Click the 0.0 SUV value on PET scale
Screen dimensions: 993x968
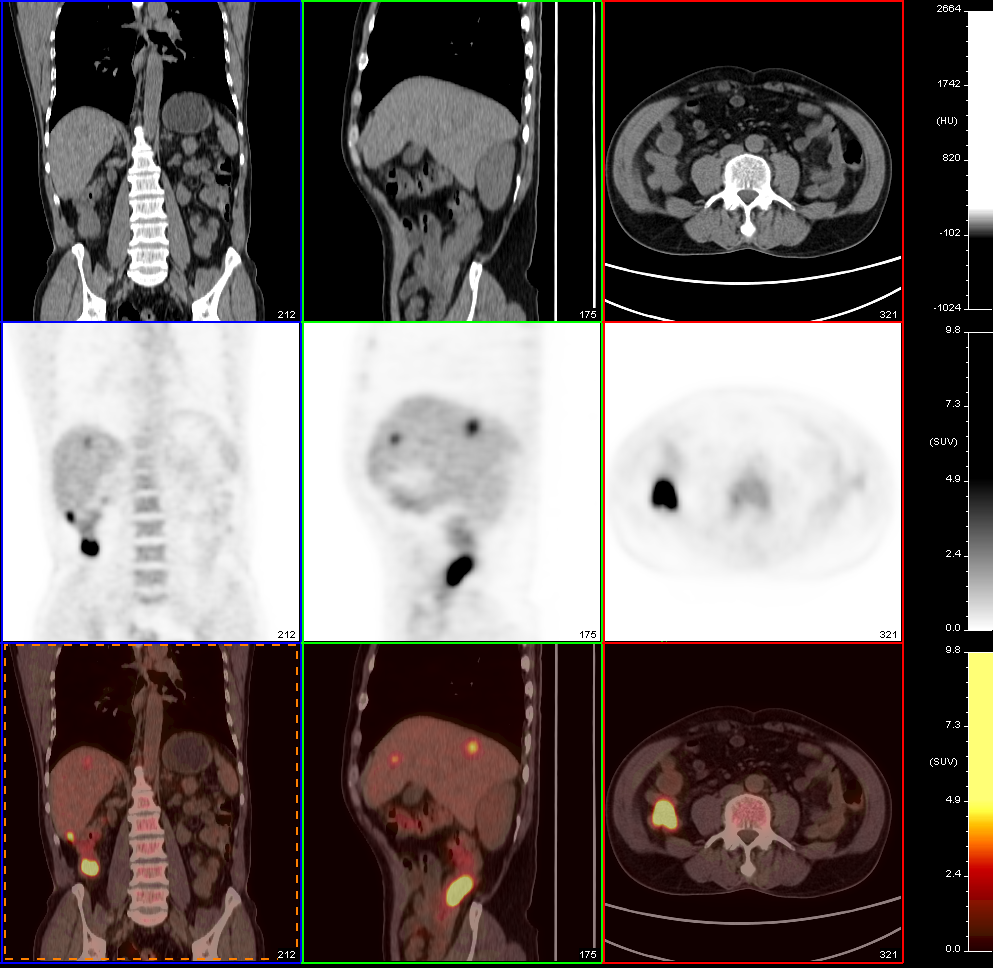953,628
